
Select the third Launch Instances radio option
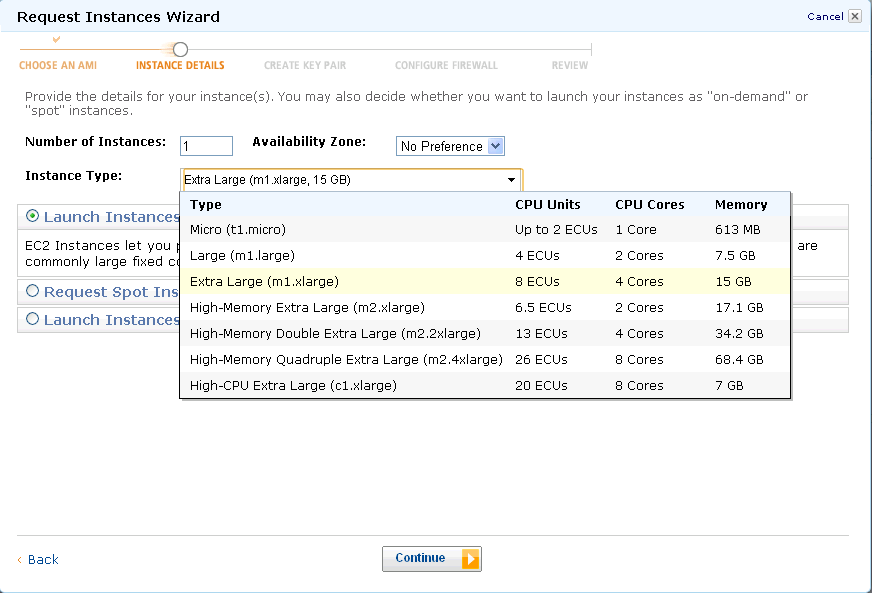click(x=33, y=319)
